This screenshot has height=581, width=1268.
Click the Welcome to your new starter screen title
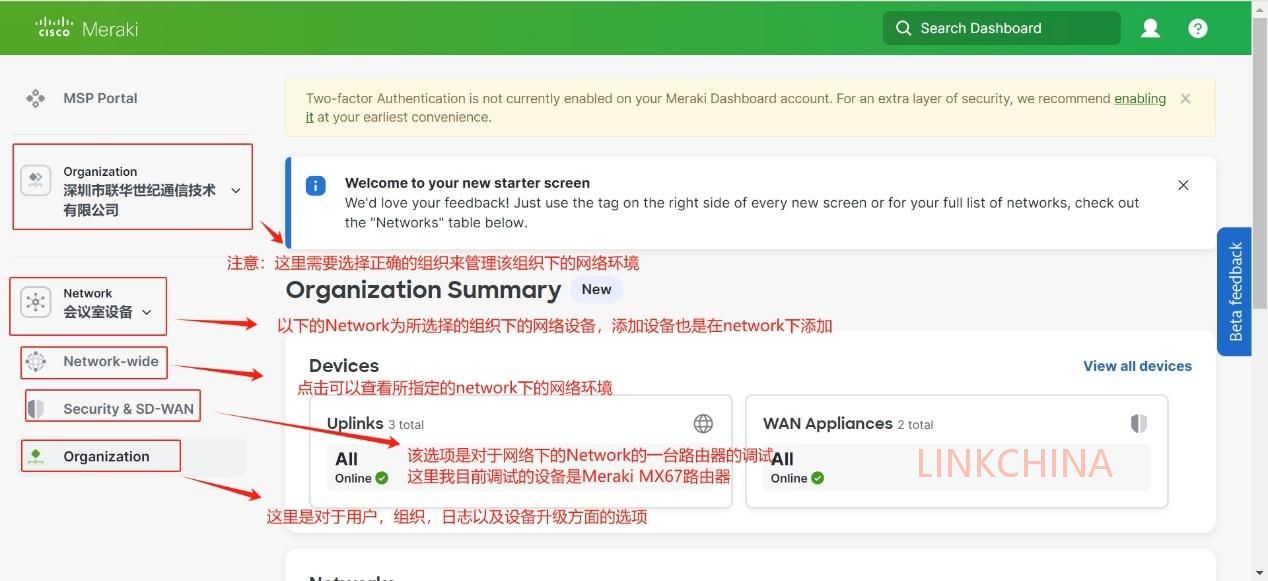[x=467, y=183]
